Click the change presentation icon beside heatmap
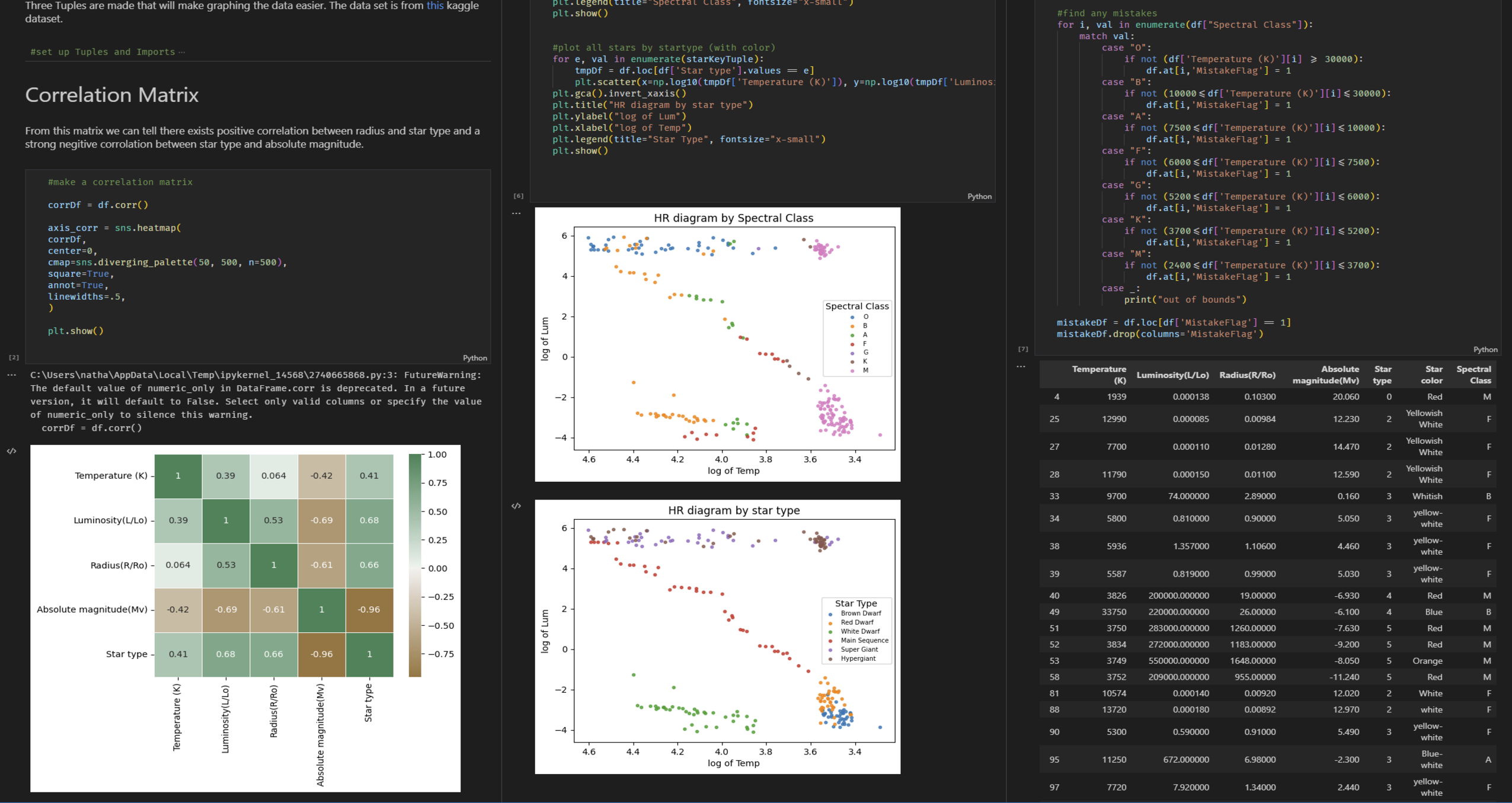This screenshot has height=803, width=1512. pyautogui.click(x=11, y=451)
